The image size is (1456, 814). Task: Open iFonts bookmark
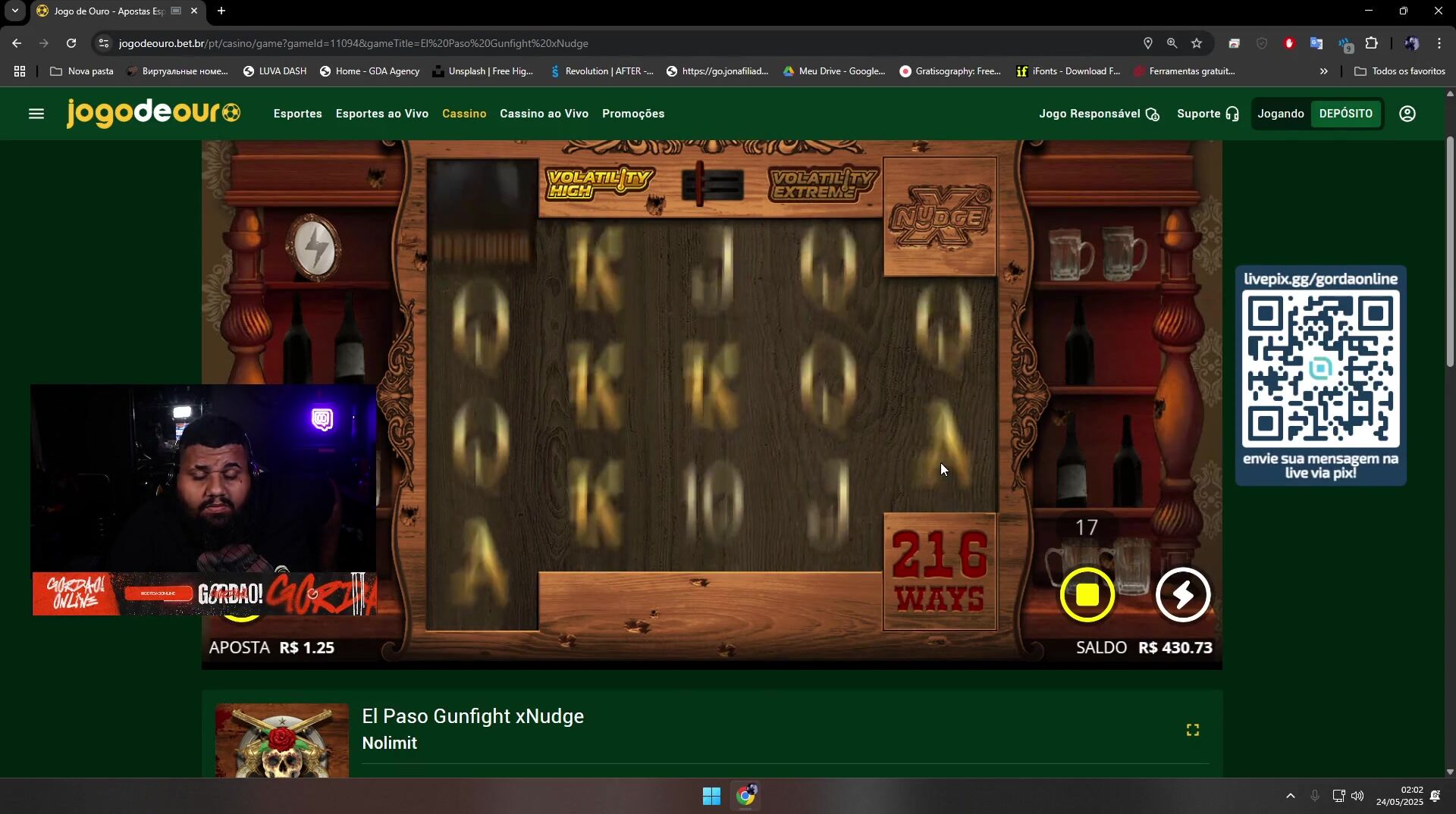pos(1068,71)
